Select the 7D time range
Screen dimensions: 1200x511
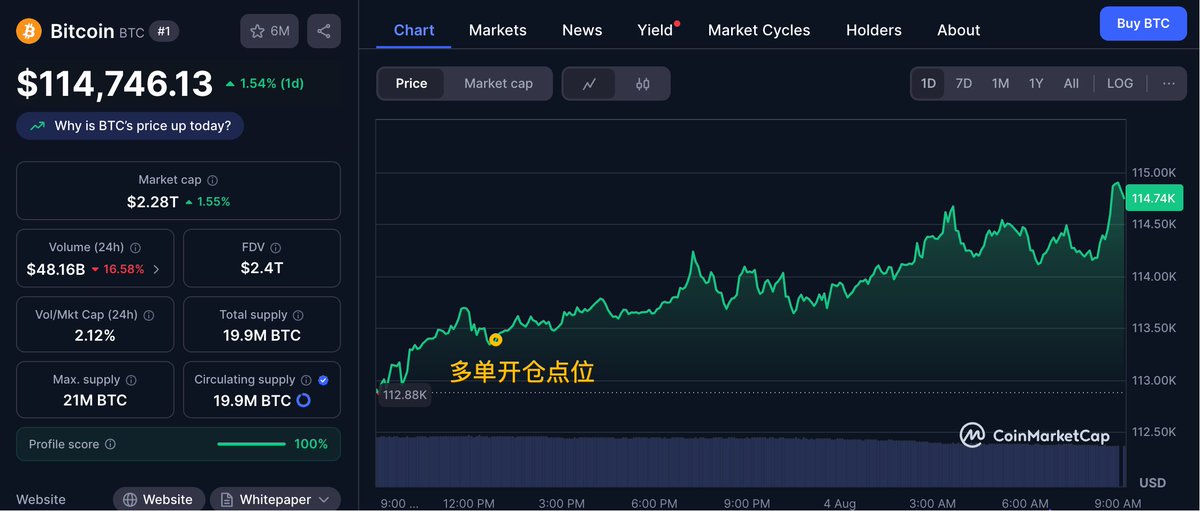964,83
